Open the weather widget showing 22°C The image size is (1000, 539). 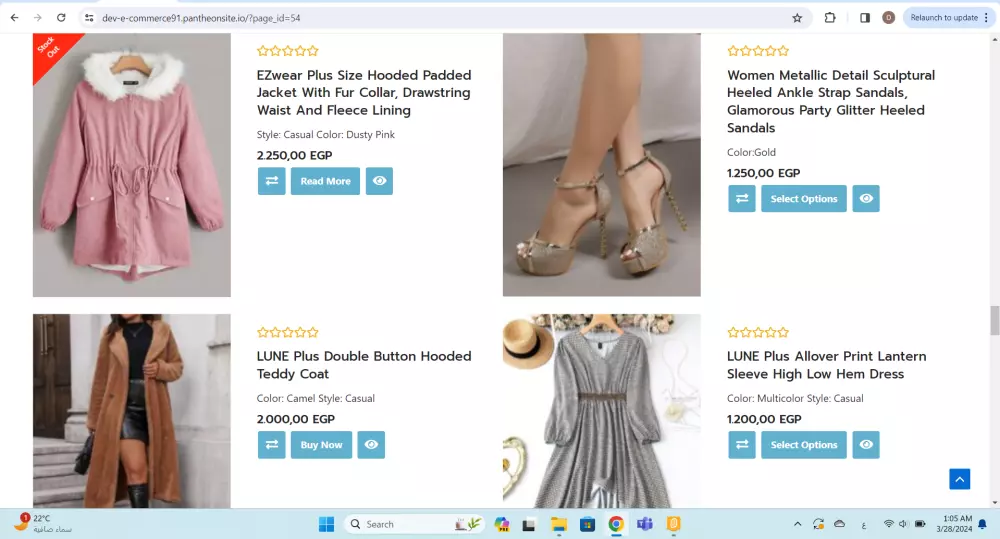point(42,524)
